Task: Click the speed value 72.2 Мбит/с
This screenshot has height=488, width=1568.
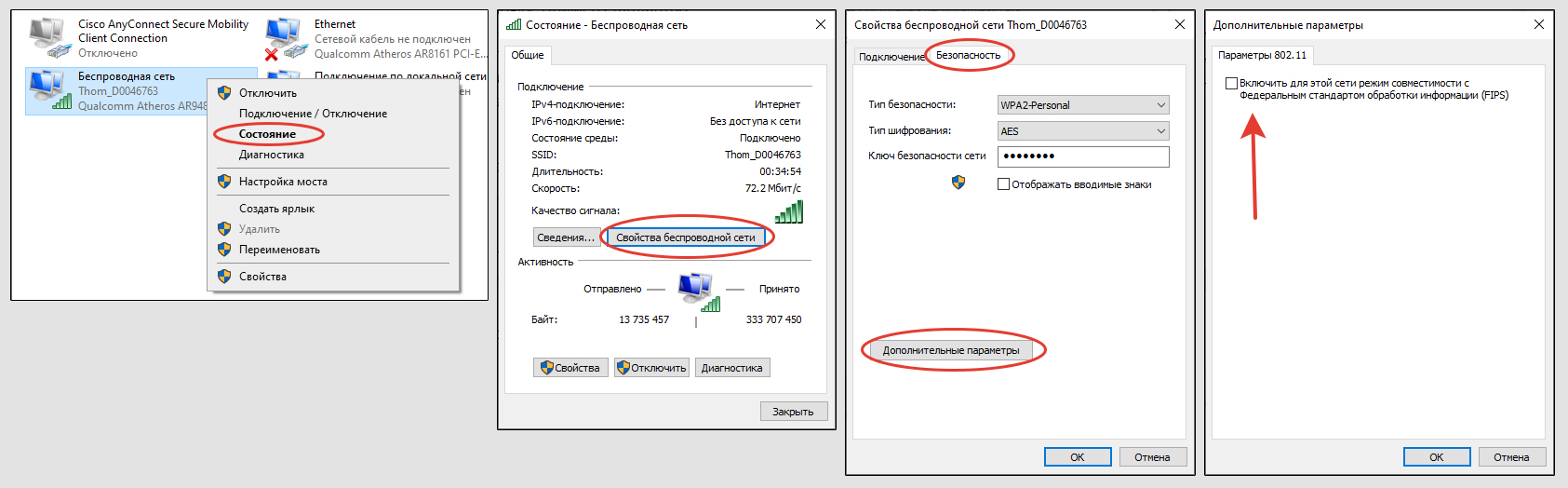Action: [x=772, y=188]
